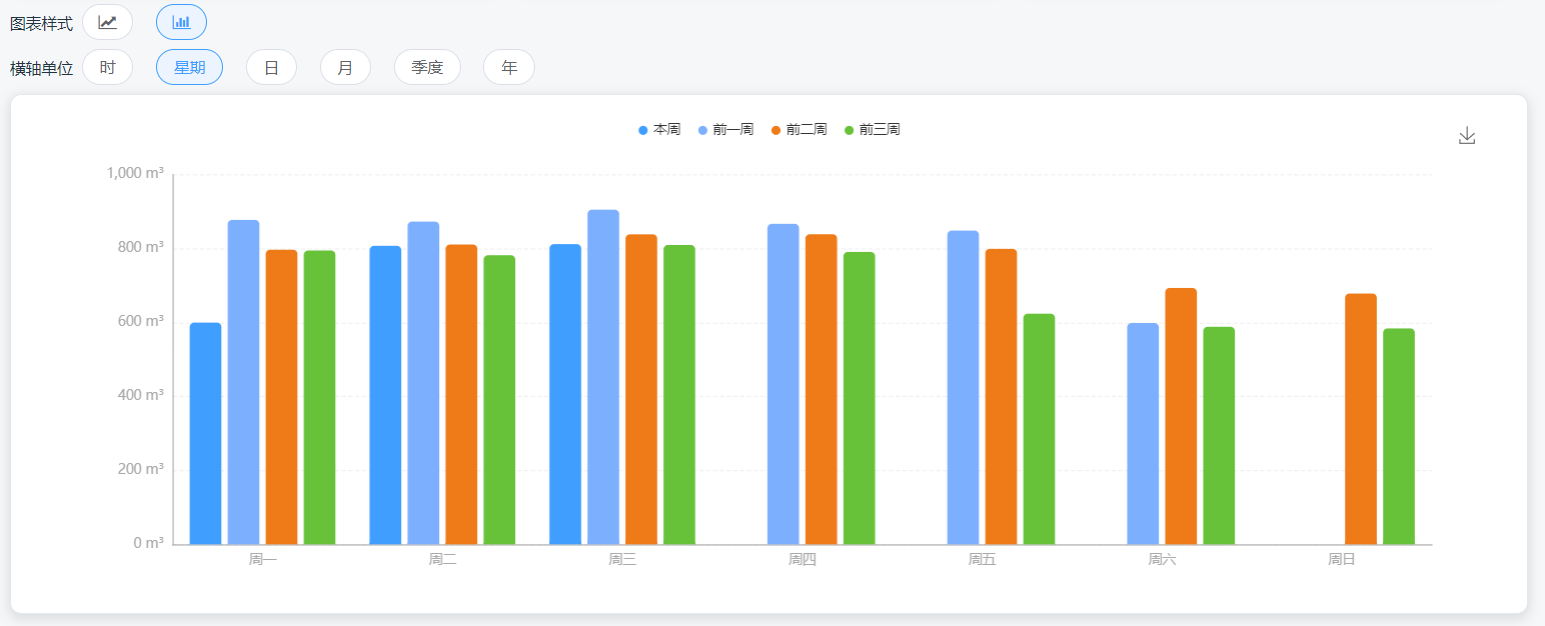Select 时 as horizontal axis unit
The image size is (1545, 626).
[108, 67]
